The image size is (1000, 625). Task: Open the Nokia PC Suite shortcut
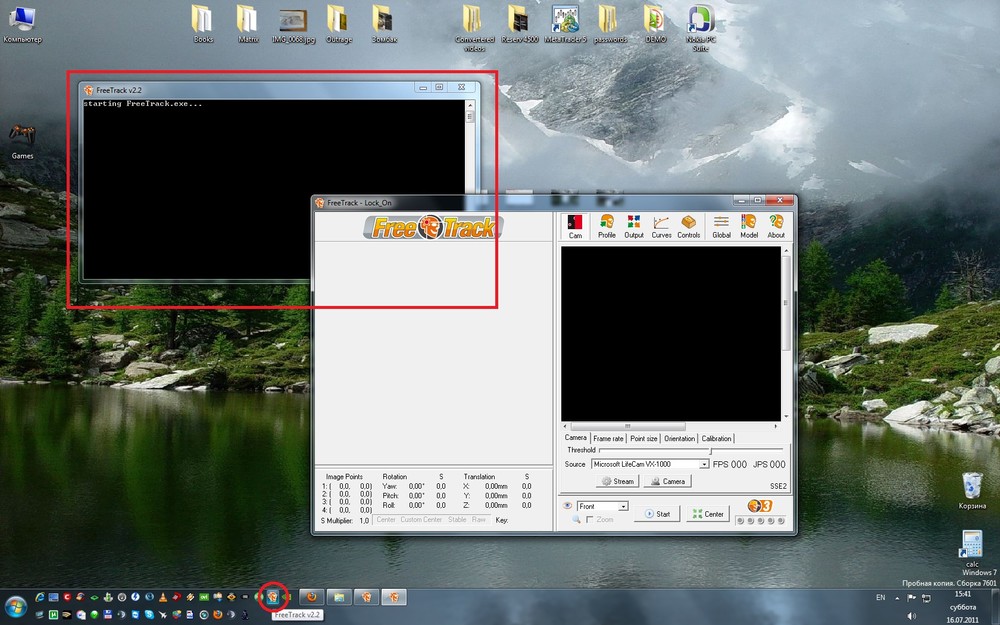(701, 28)
